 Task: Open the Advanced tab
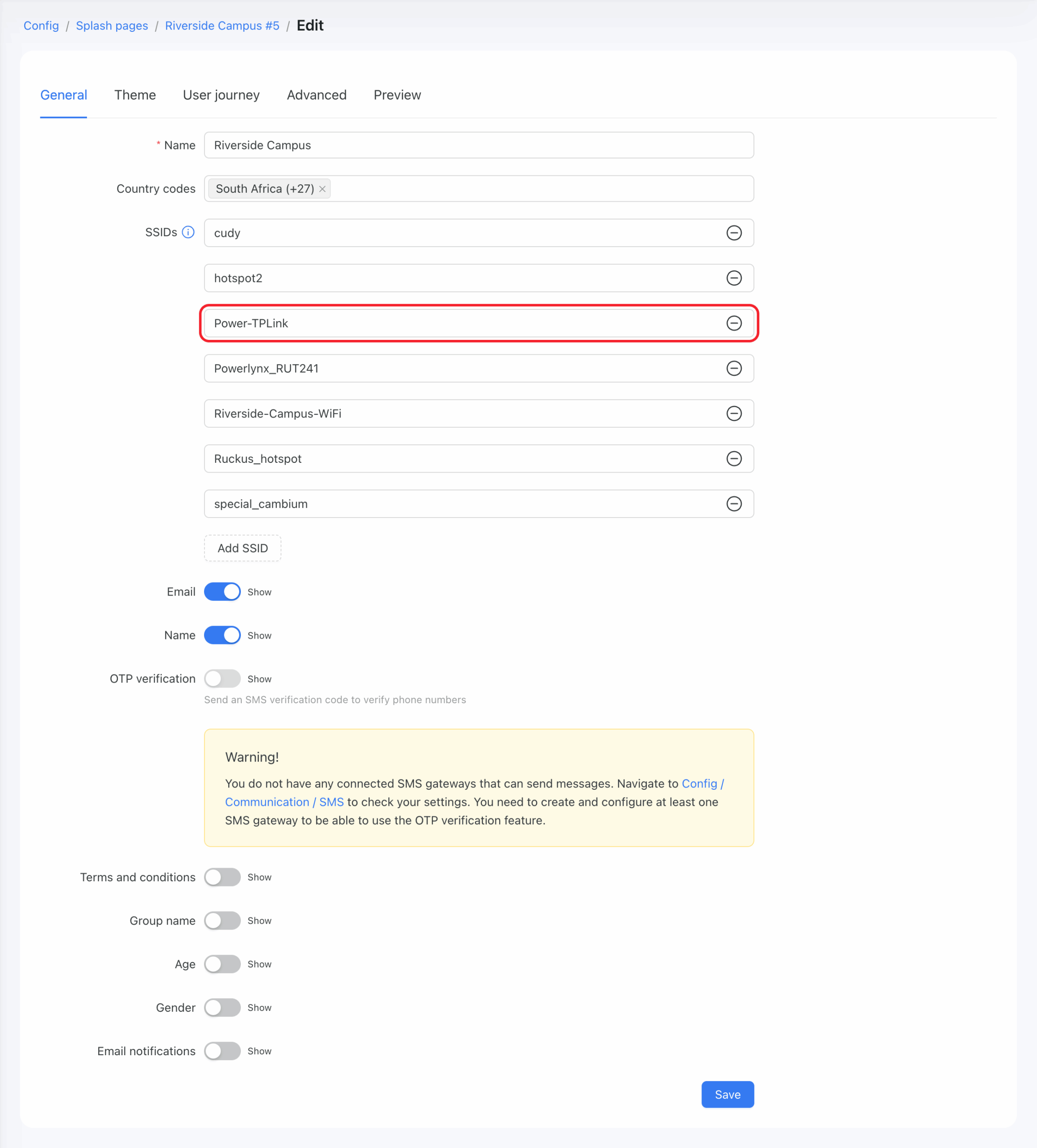(317, 95)
